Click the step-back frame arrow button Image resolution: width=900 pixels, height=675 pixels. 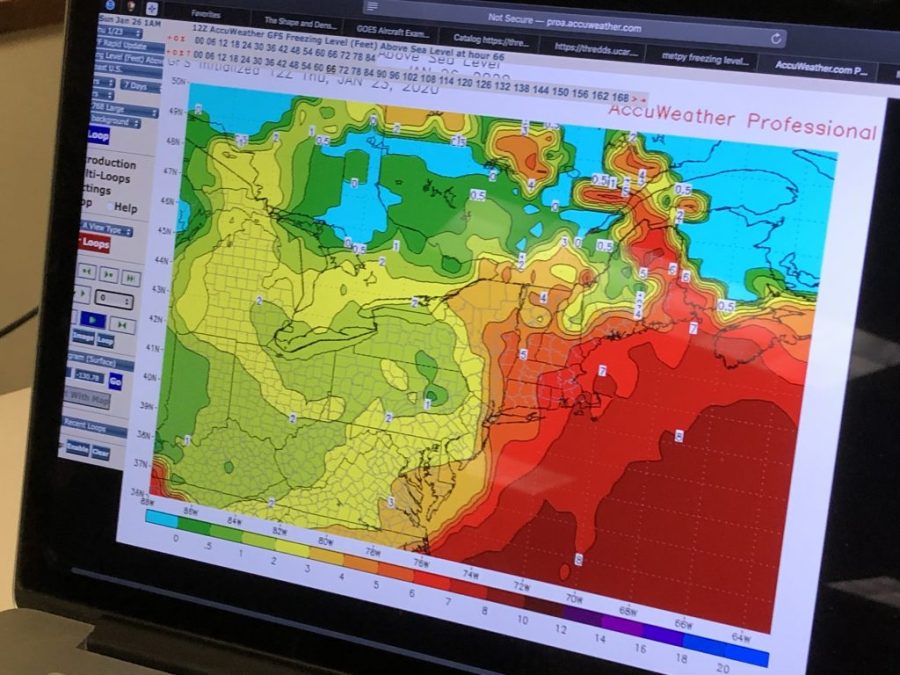coord(87,270)
